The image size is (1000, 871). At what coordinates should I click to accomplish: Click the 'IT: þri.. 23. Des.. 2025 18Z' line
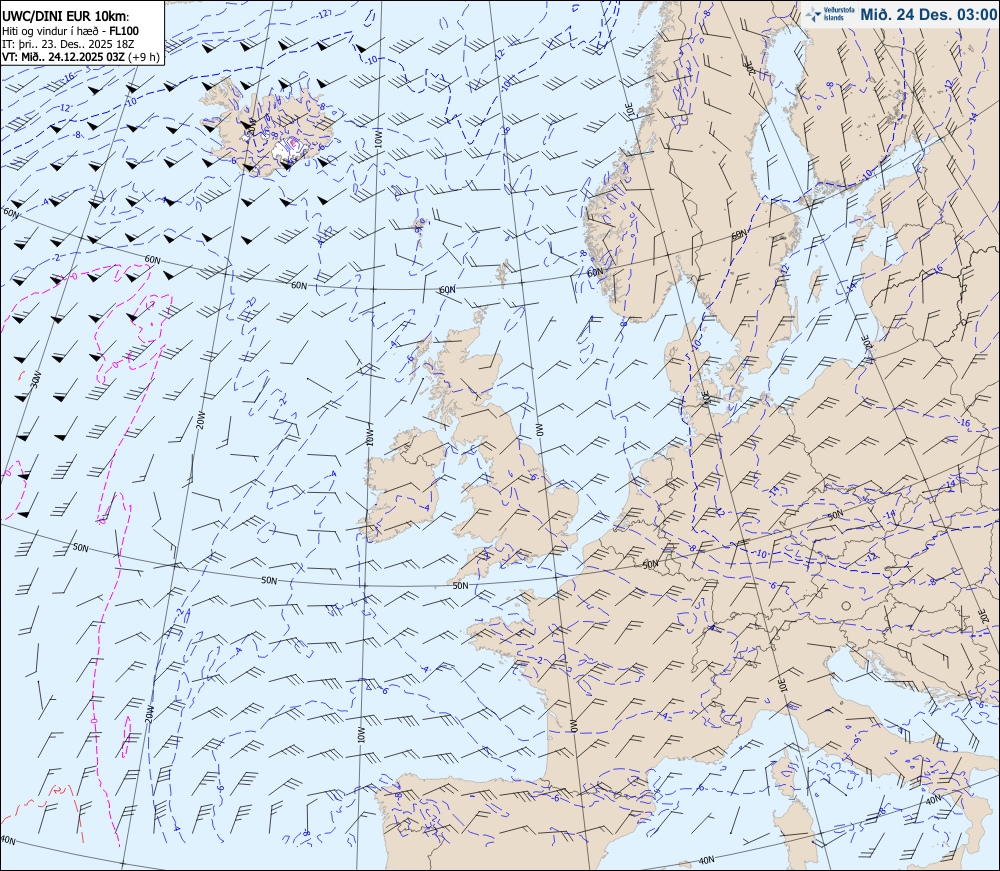click(x=68, y=43)
